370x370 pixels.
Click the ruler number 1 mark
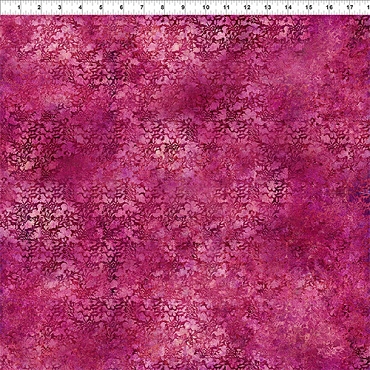tap(18, 7)
